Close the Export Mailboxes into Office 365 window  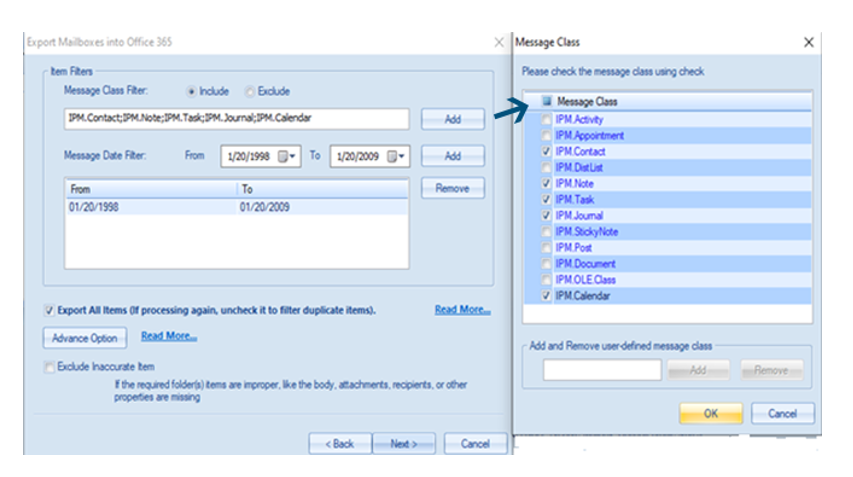pyautogui.click(x=499, y=42)
